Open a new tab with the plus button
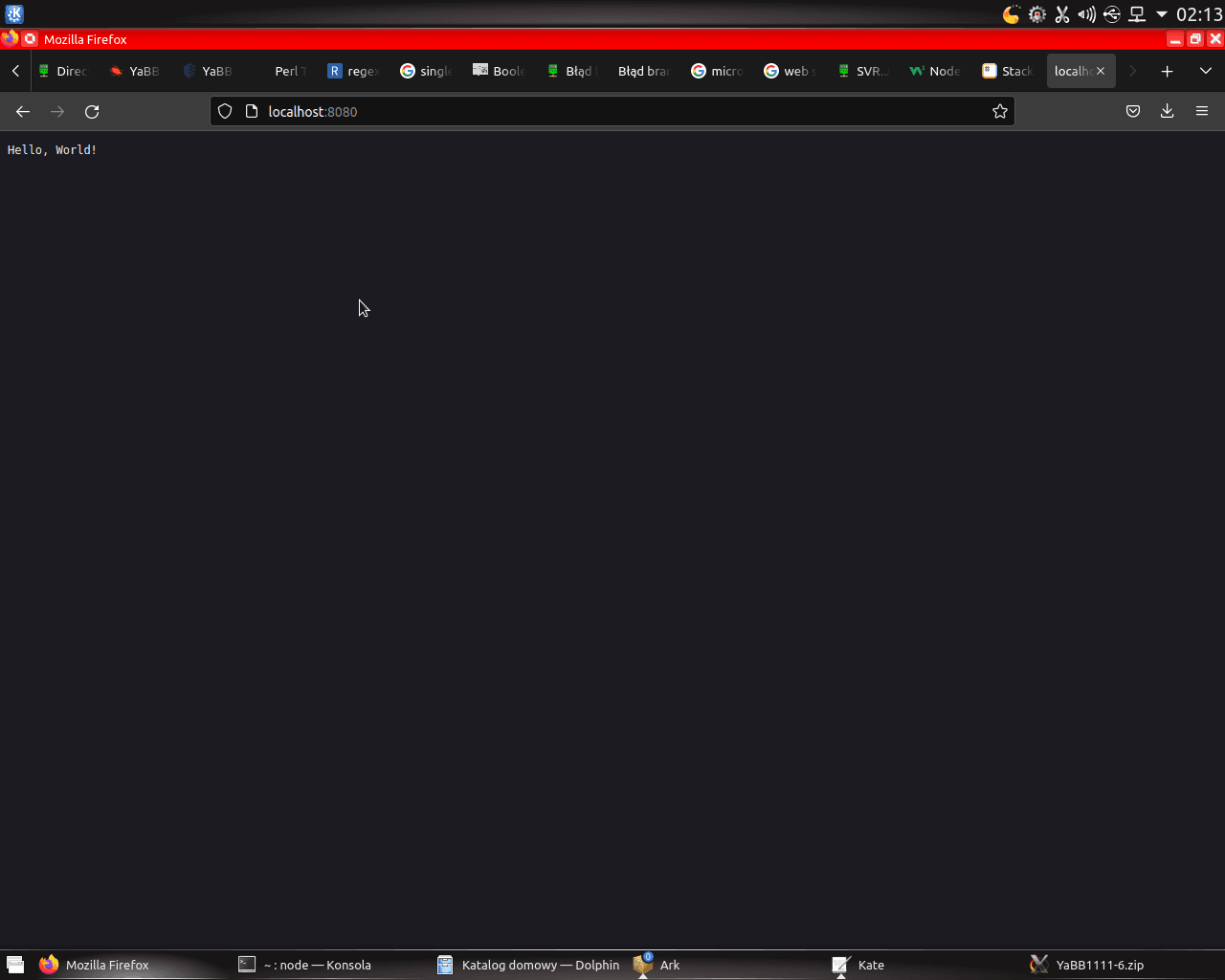The height and width of the screenshot is (980, 1225). (1168, 71)
